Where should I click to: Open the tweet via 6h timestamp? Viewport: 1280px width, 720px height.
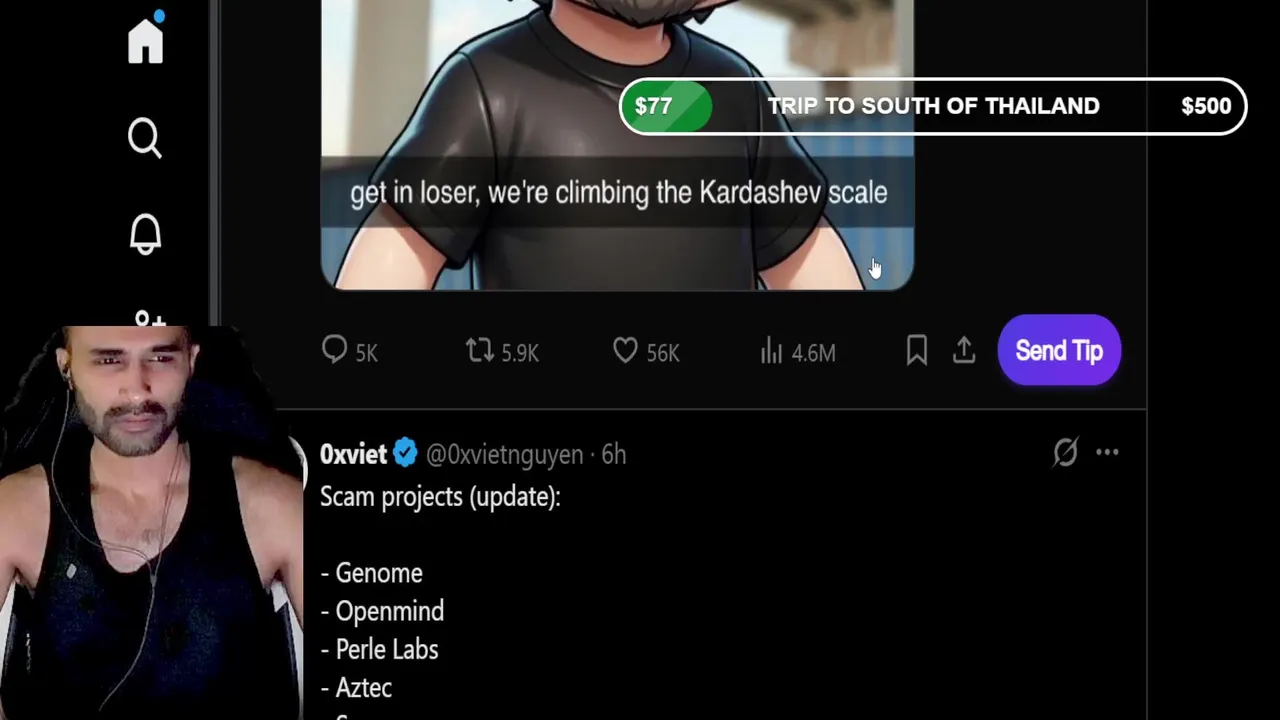click(x=614, y=455)
